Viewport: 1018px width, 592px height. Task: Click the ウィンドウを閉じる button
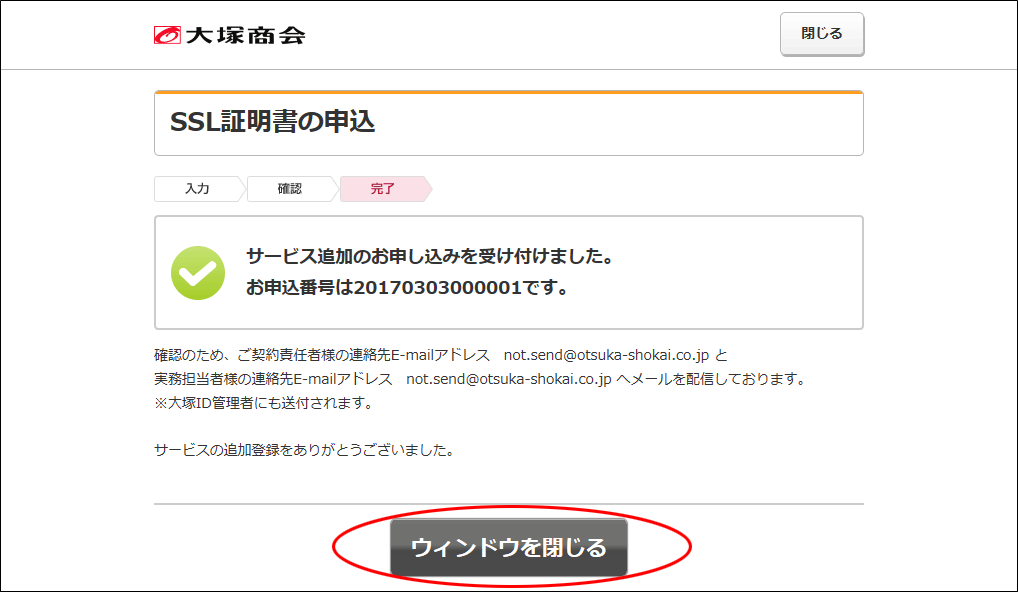pyautogui.click(x=509, y=547)
